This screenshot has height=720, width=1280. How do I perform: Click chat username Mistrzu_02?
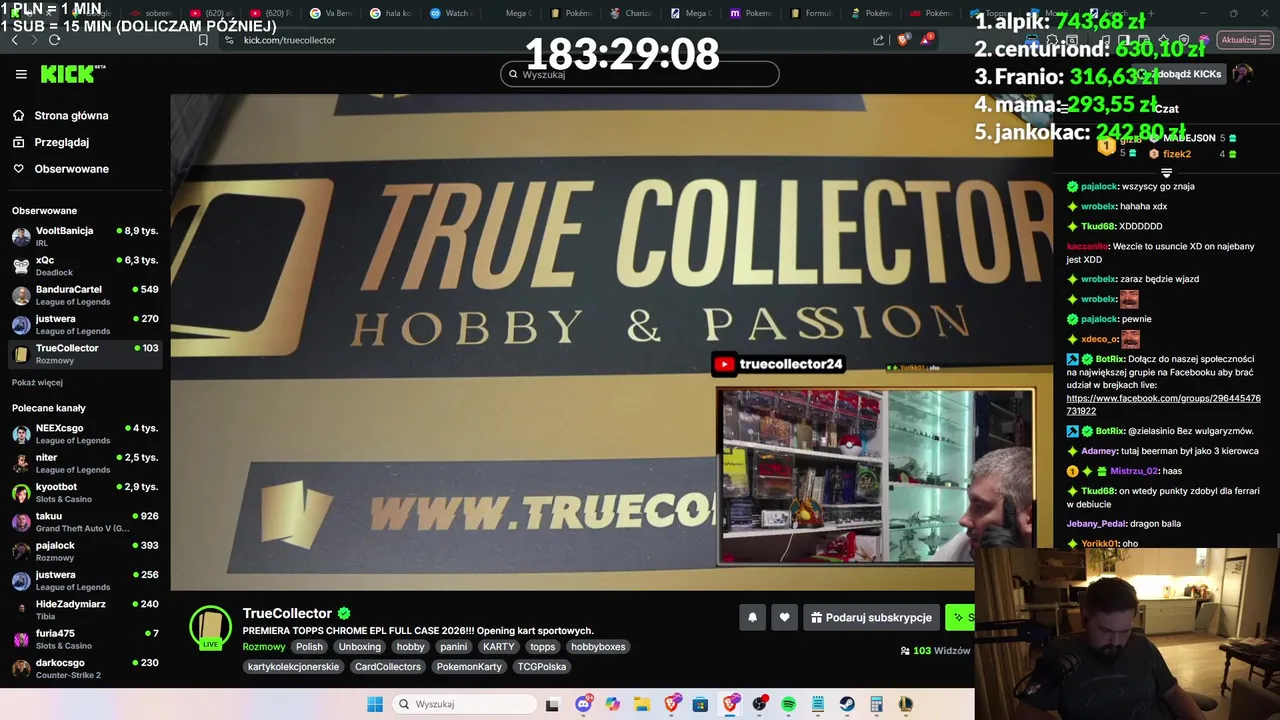coord(1134,471)
